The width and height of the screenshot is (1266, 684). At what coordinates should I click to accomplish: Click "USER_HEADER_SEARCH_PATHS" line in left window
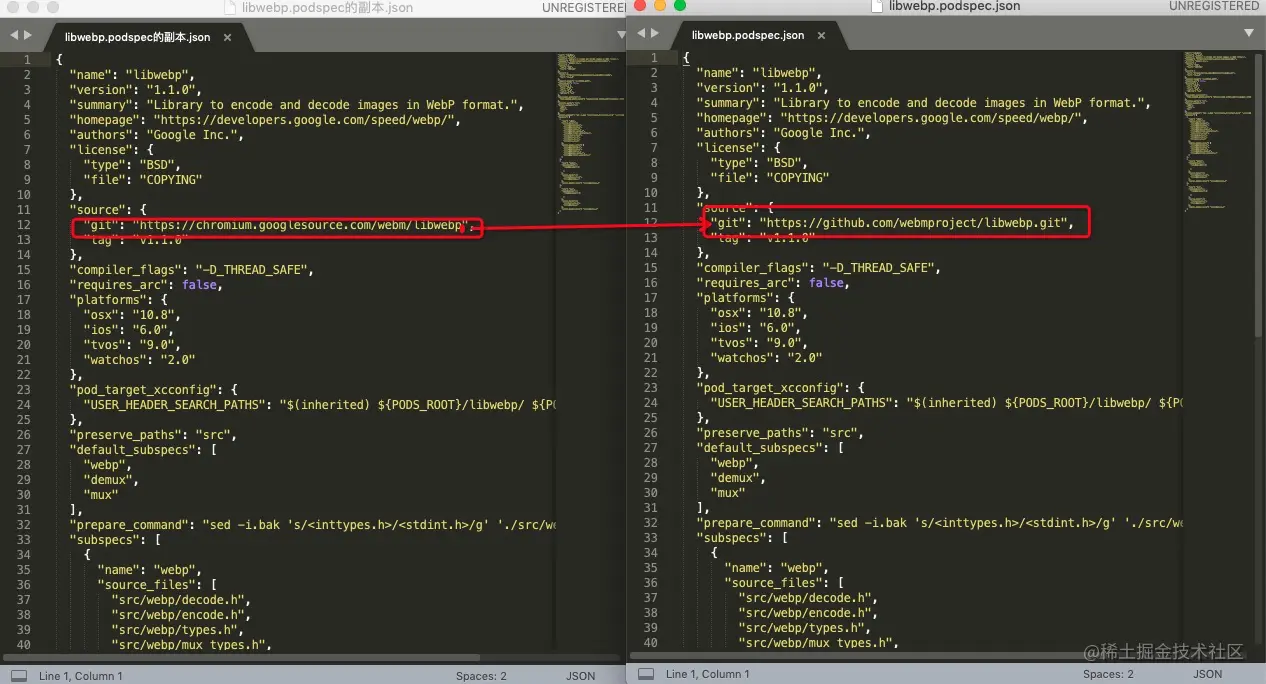(320, 404)
